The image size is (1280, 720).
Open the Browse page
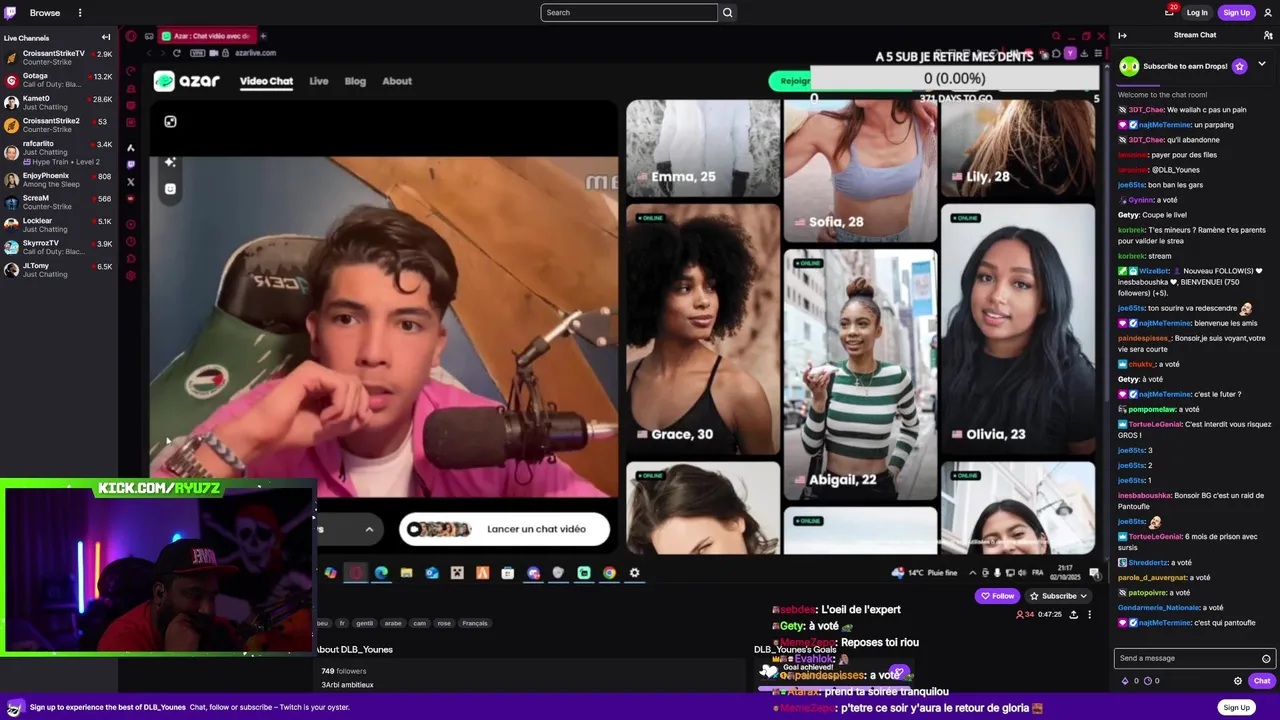(45, 13)
